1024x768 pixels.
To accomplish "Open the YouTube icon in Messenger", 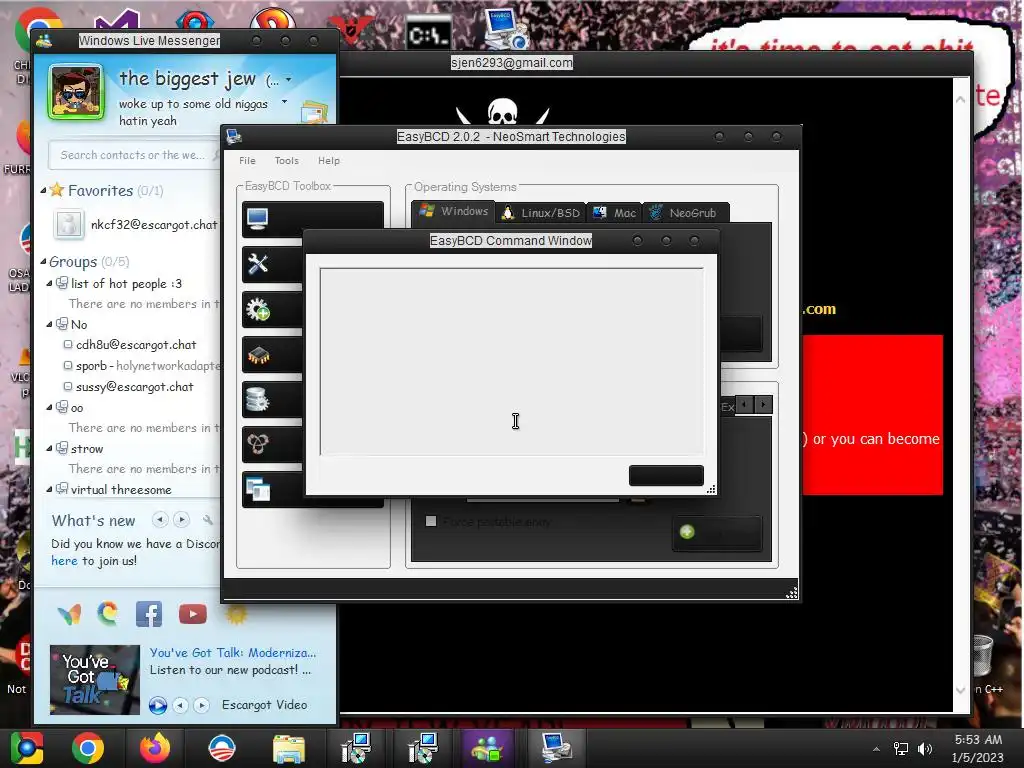I will click(193, 614).
